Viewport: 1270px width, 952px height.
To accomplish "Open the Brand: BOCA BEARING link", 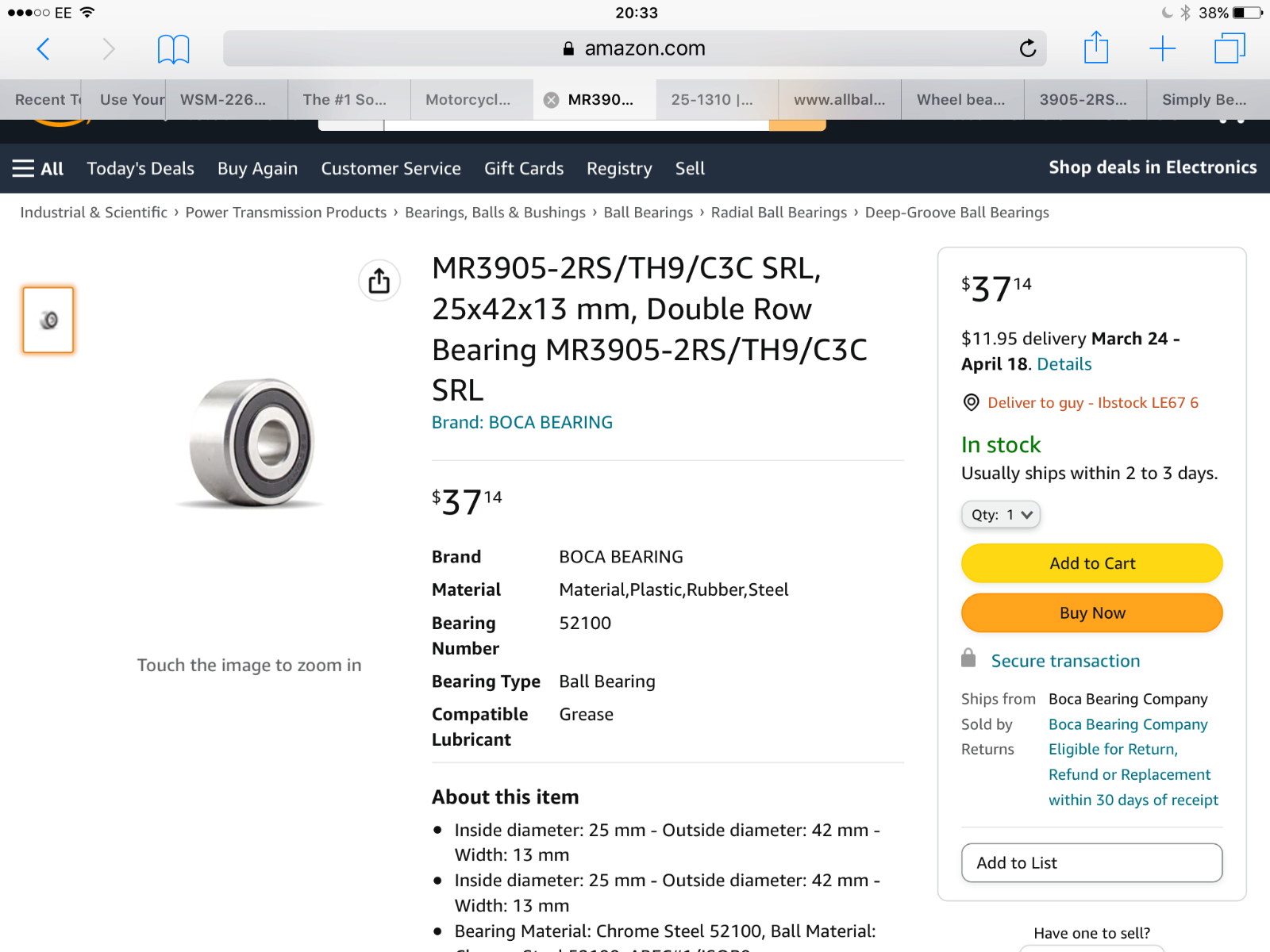I will click(522, 422).
